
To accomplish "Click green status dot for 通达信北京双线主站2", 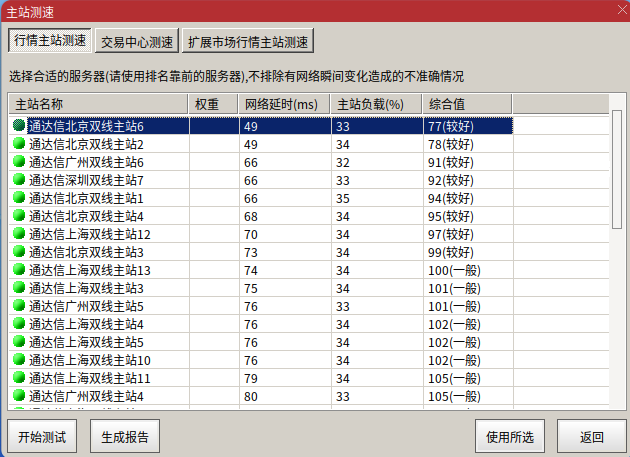I will [x=19, y=143].
